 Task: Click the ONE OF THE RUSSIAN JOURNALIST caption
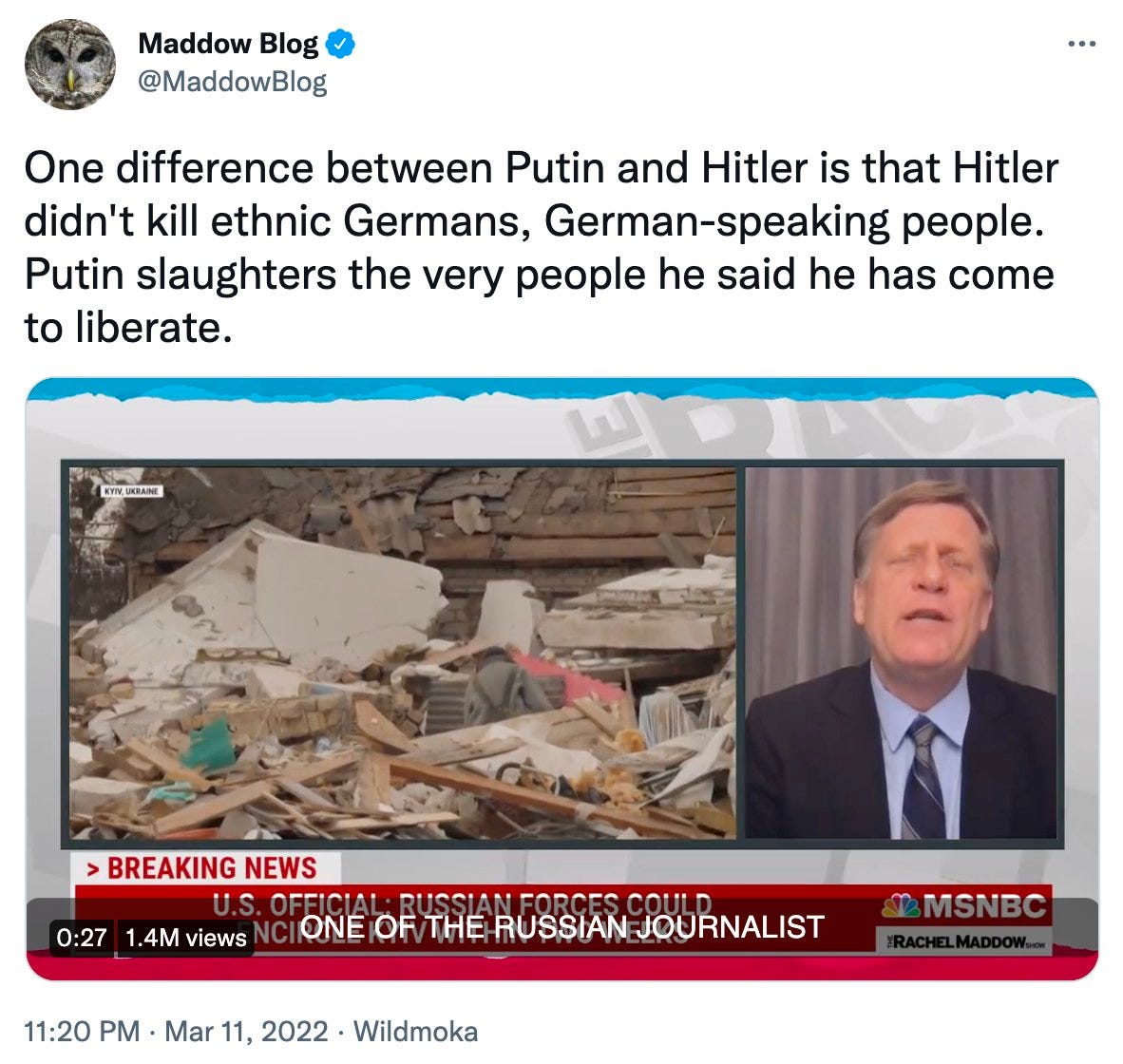click(x=562, y=926)
